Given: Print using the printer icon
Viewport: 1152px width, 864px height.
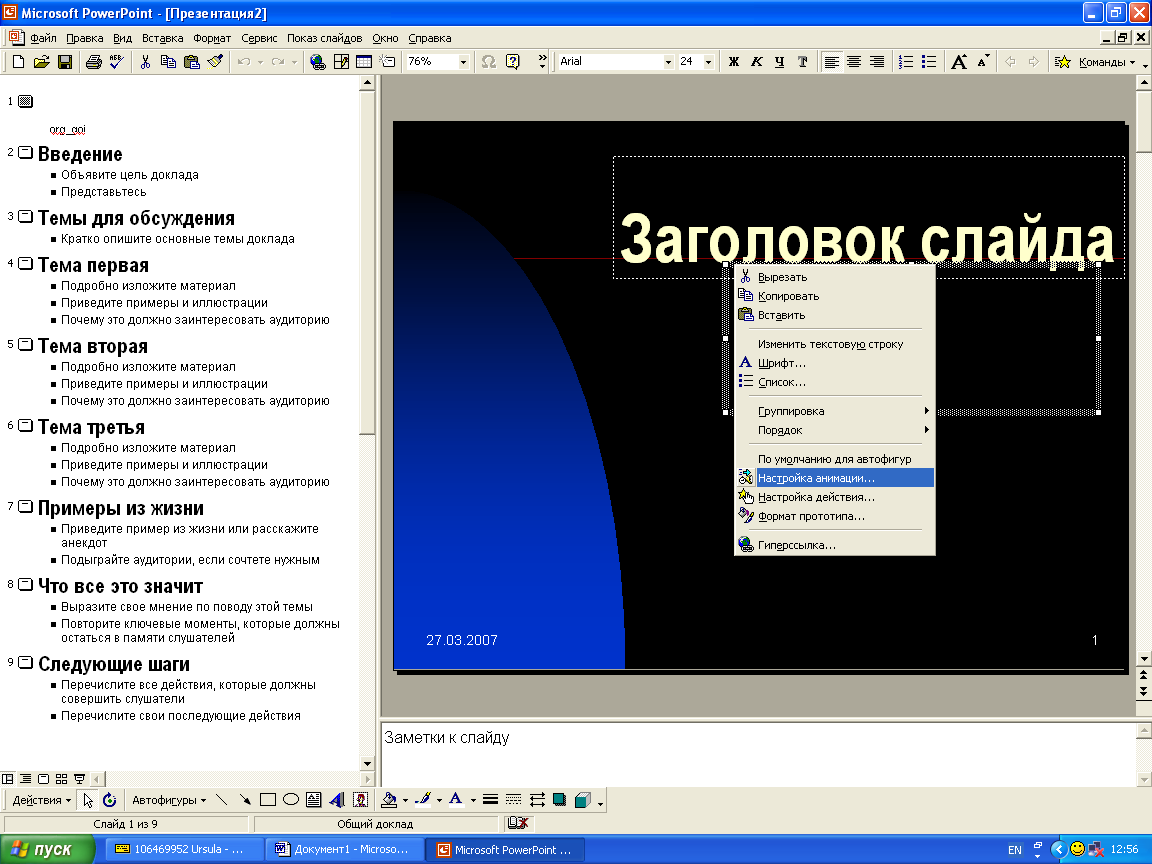Looking at the screenshot, I should coord(93,62).
